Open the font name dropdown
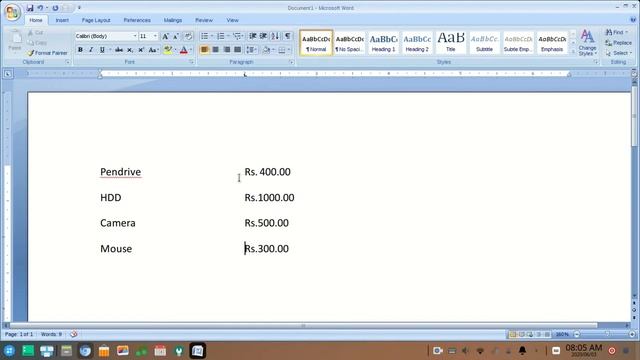The image size is (640, 360). tap(135, 36)
